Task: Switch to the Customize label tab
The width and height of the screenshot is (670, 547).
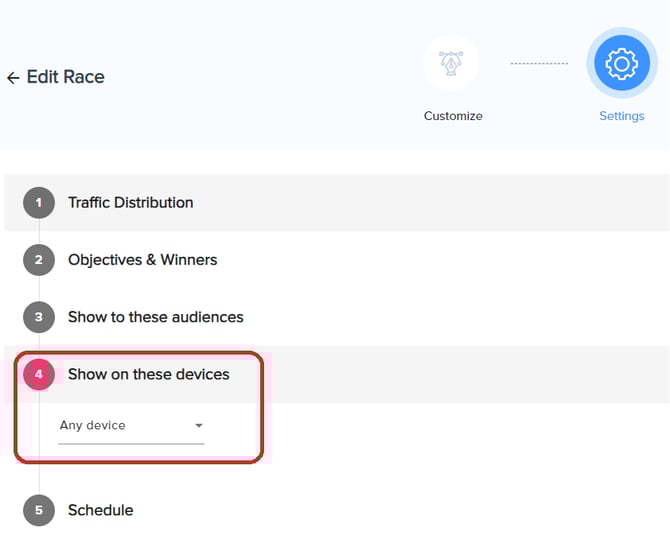Action: point(453,116)
